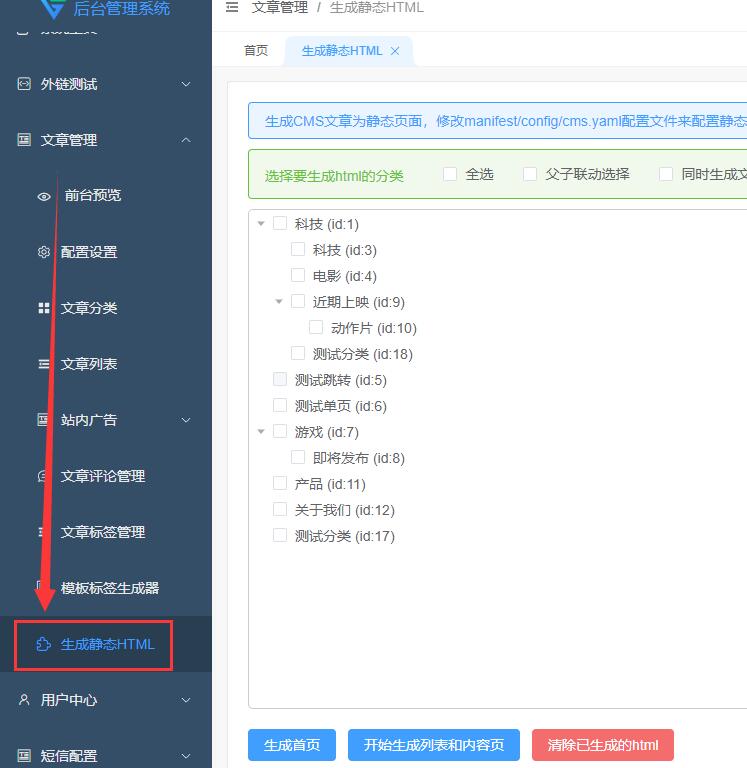Click the link icon beside 外链测试
Screen dimensions: 747x768
pos(24,84)
